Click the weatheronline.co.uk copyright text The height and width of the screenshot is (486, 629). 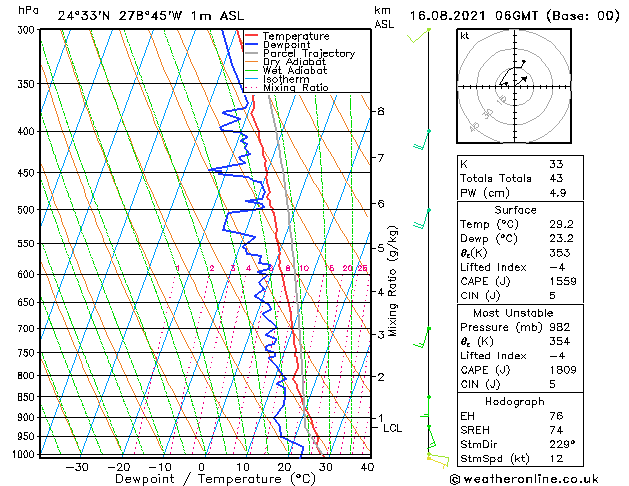[x=524, y=479]
